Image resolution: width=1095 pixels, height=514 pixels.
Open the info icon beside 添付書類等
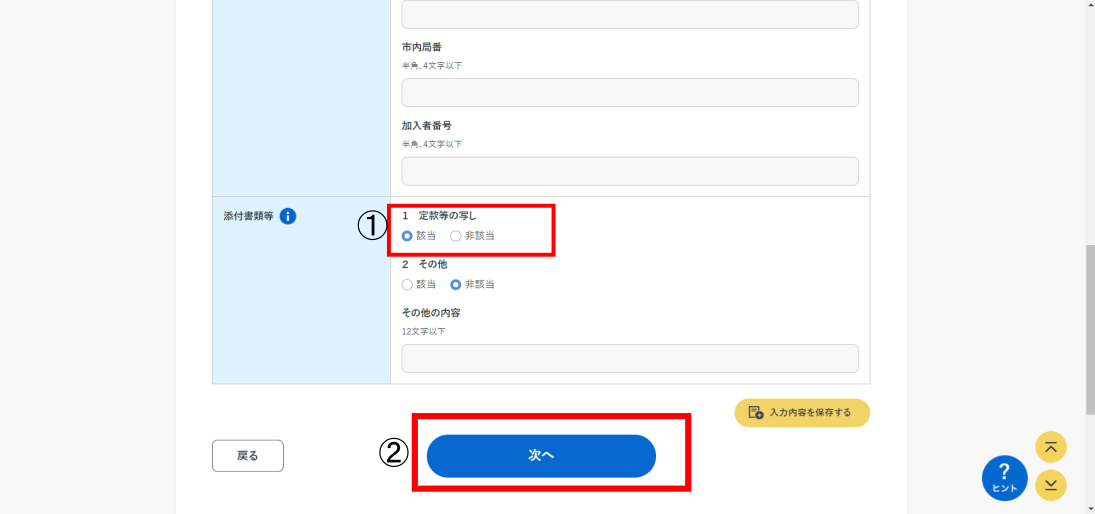click(x=288, y=216)
